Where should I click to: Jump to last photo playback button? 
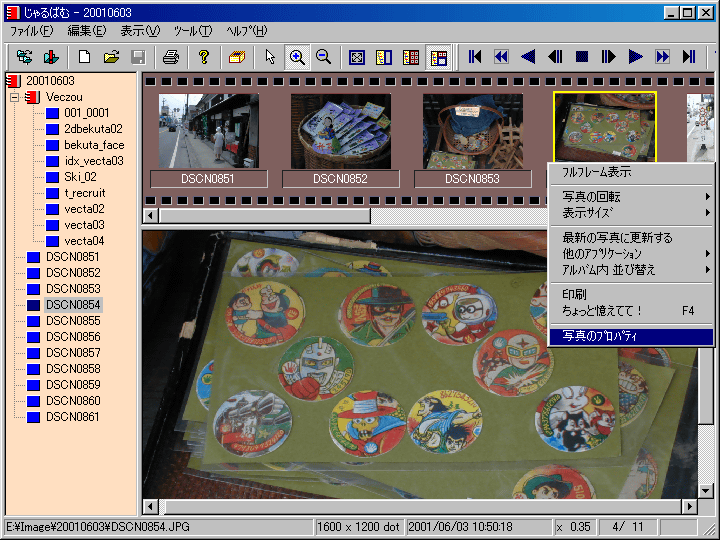[x=689, y=57]
